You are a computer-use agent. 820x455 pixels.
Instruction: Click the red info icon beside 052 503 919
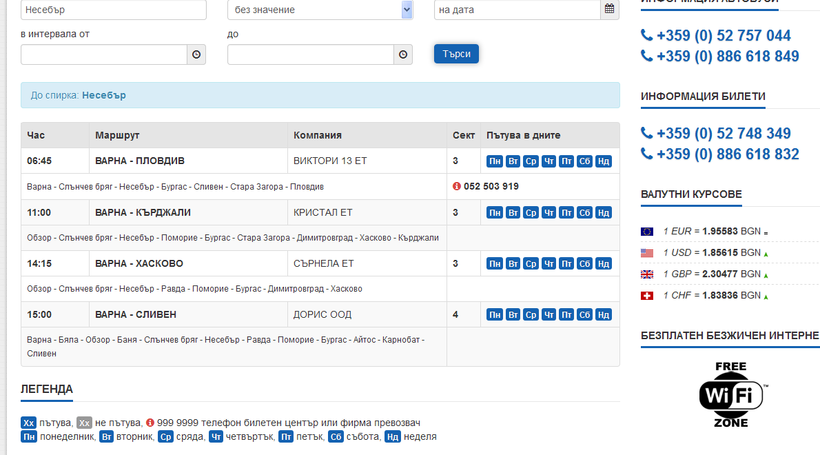click(457, 186)
